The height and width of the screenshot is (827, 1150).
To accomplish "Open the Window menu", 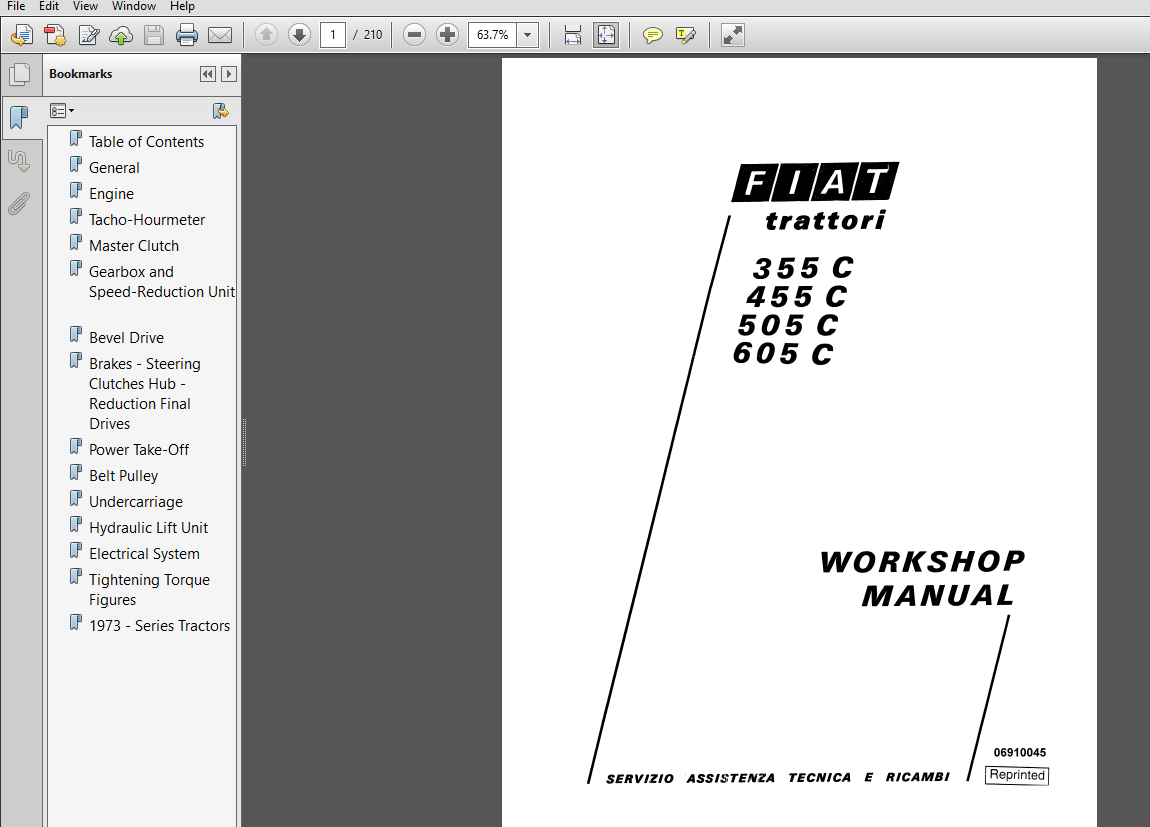I will [133, 6].
